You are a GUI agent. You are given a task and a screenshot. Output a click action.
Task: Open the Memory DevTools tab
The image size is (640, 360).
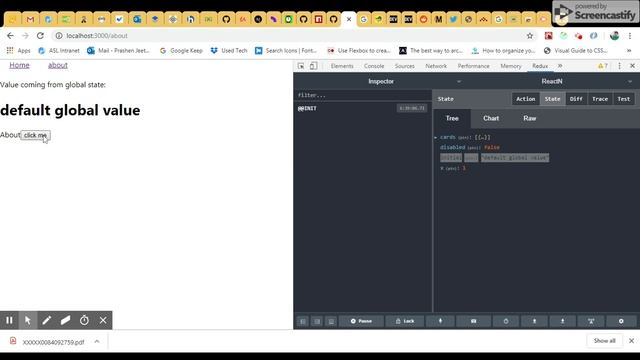tap(511, 66)
